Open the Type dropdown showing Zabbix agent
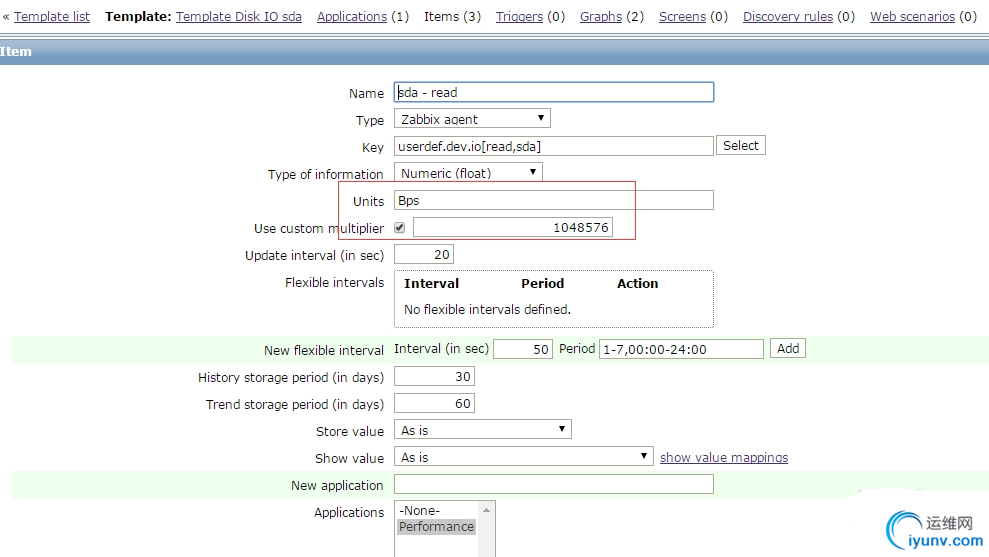 tap(472, 119)
